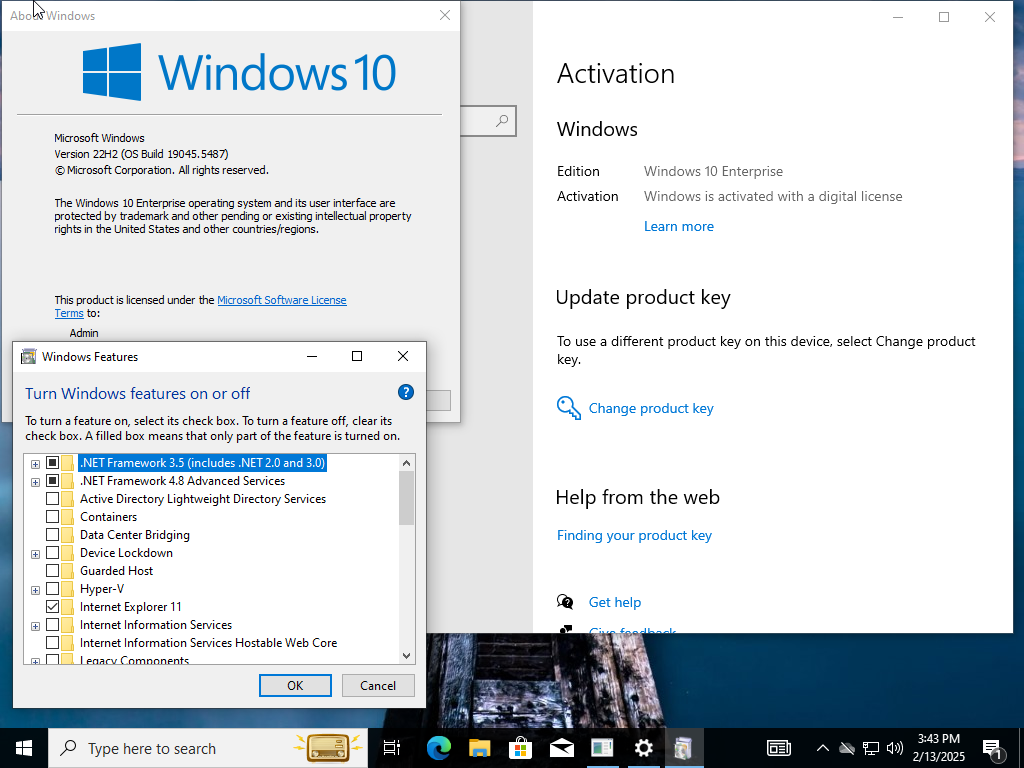This screenshot has width=1024, height=768.
Task: Enable Active Directory Lightweight Directory Services
Action: coord(52,499)
